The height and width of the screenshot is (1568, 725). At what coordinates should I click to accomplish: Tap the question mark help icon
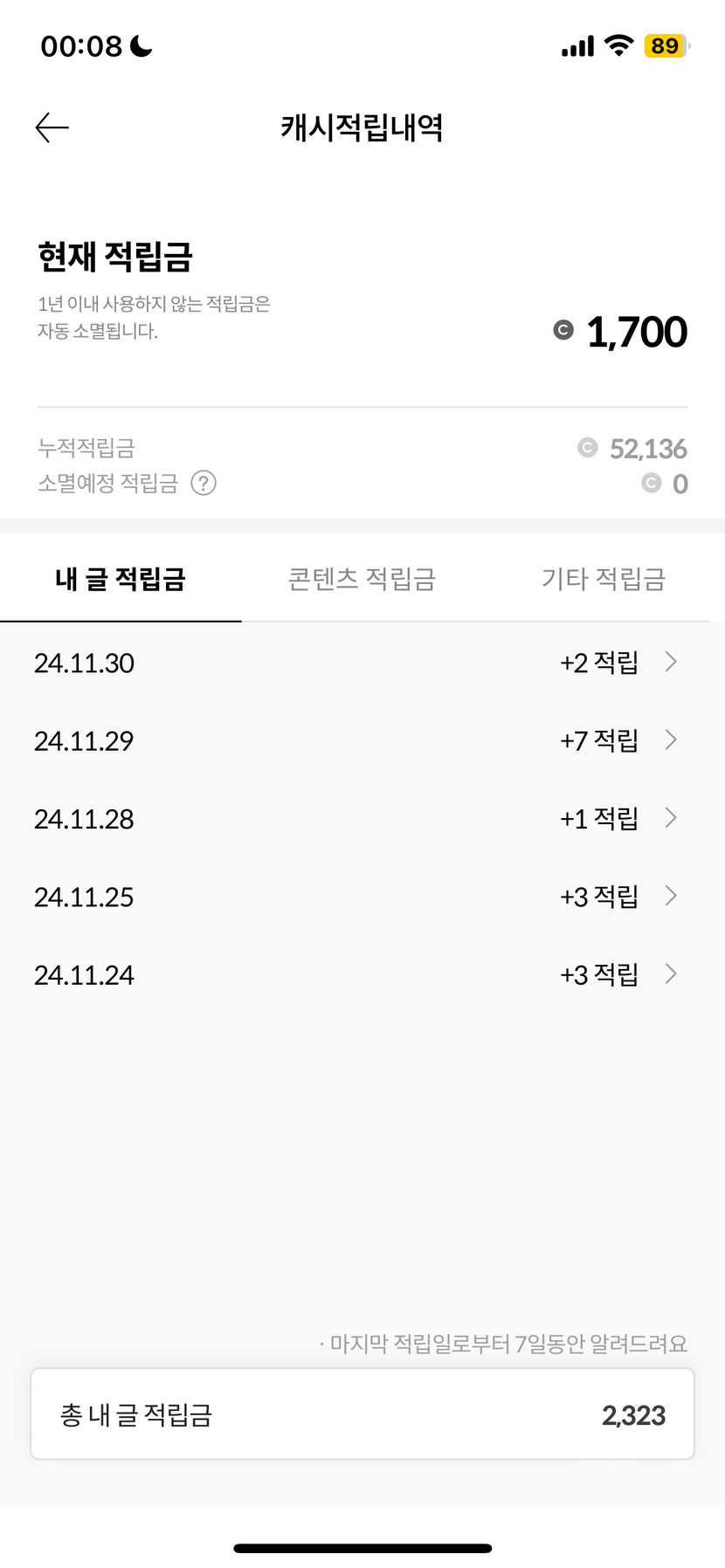204,483
